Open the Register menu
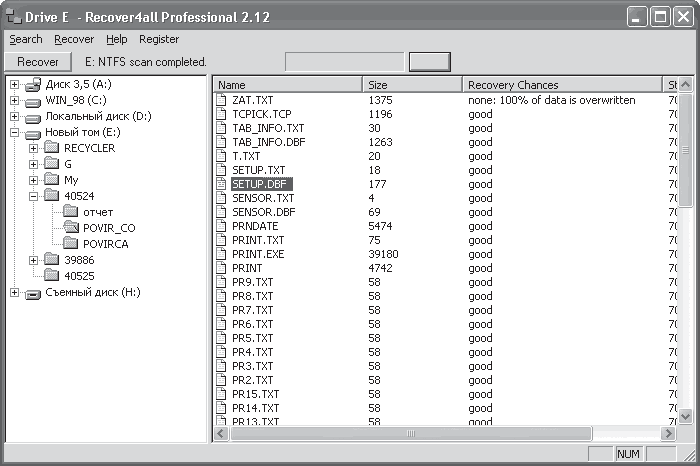The image size is (700, 466). 159,39
